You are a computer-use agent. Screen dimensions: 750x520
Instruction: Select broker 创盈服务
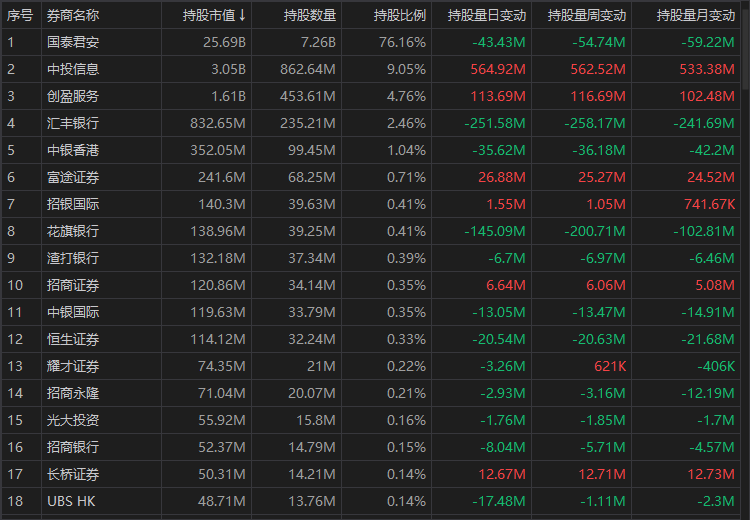(x=73, y=96)
